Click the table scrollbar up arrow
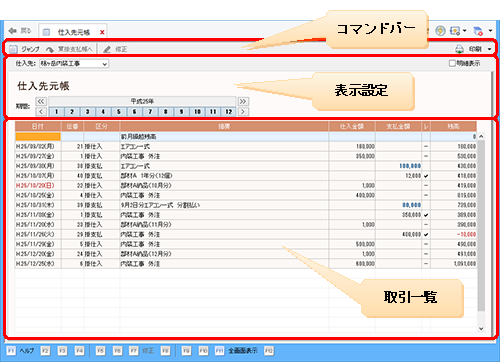Viewport: 500px width, 362px height. point(481,136)
